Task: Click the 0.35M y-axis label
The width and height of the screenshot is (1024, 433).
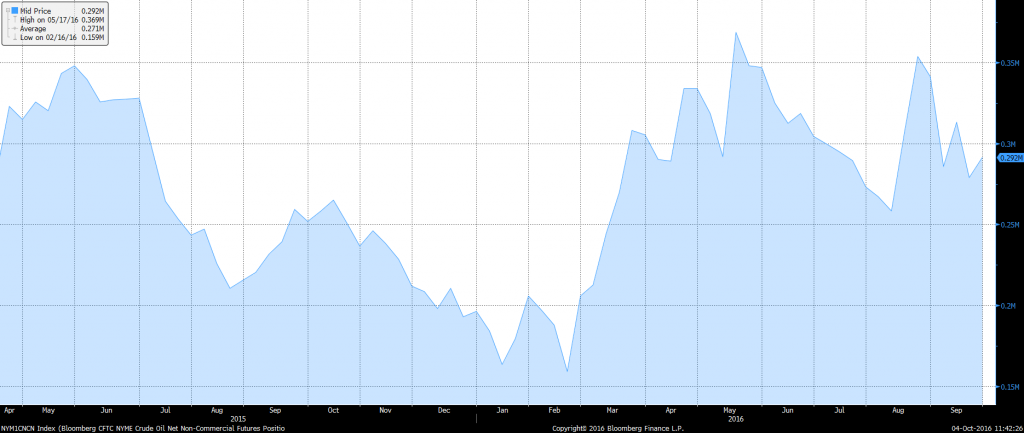Action: click(1011, 63)
